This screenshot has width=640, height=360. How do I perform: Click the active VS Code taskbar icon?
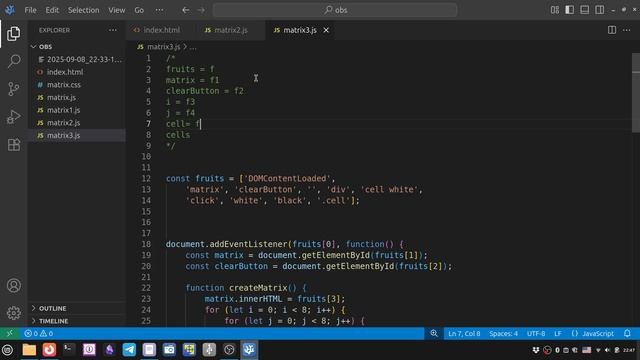point(249,350)
